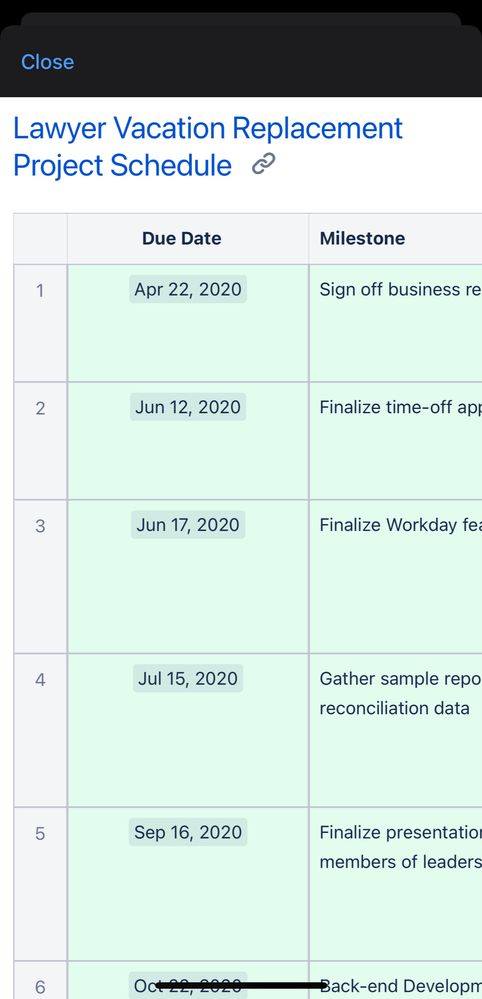Screen dimensions: 482x999
Task: Select row number 1 cell
Action: pos(40,323)
